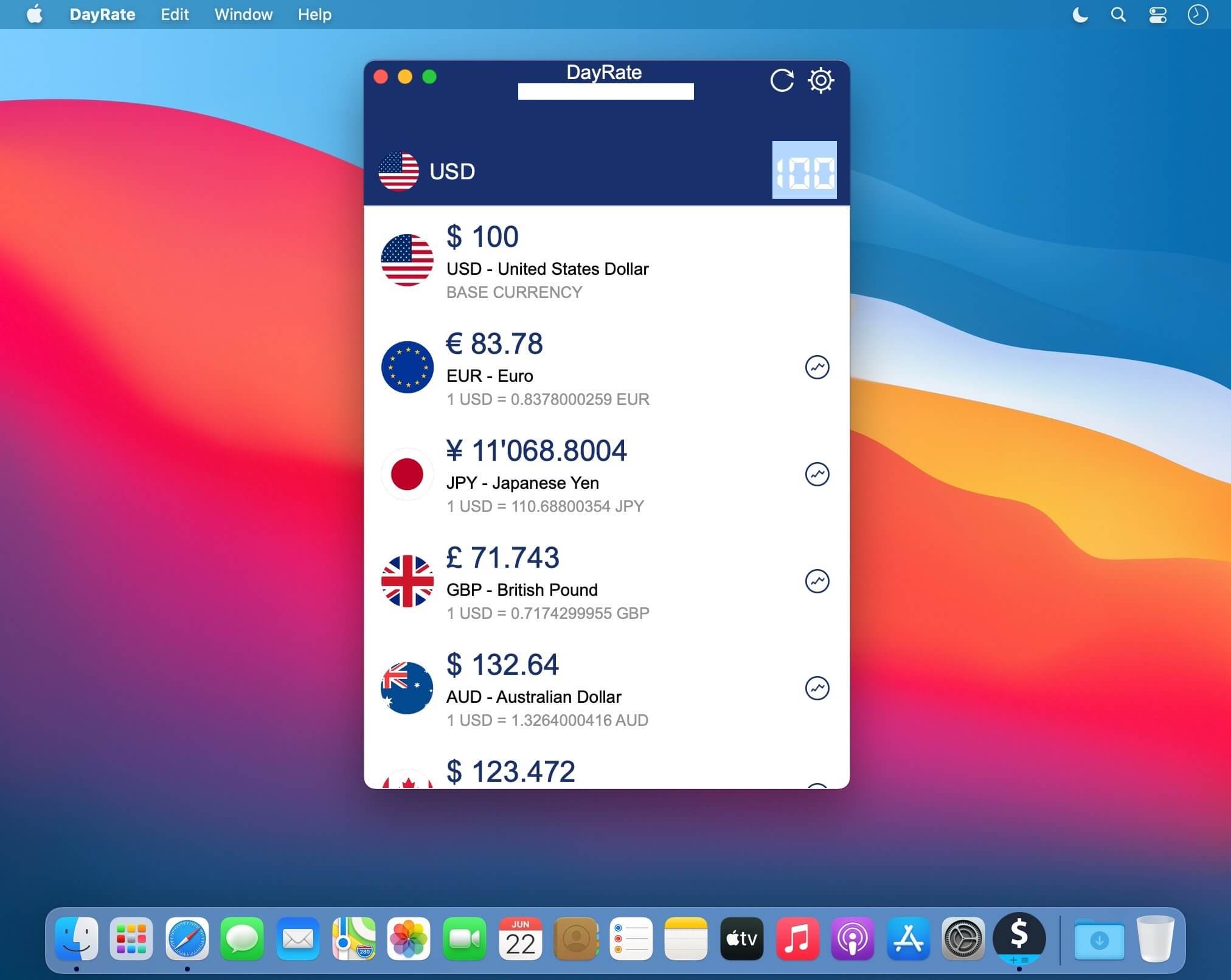Image resolution: width=1231 pixels, height=980 pixels.
Task: Open the Edit menu
Action: (x=175, y=15)
